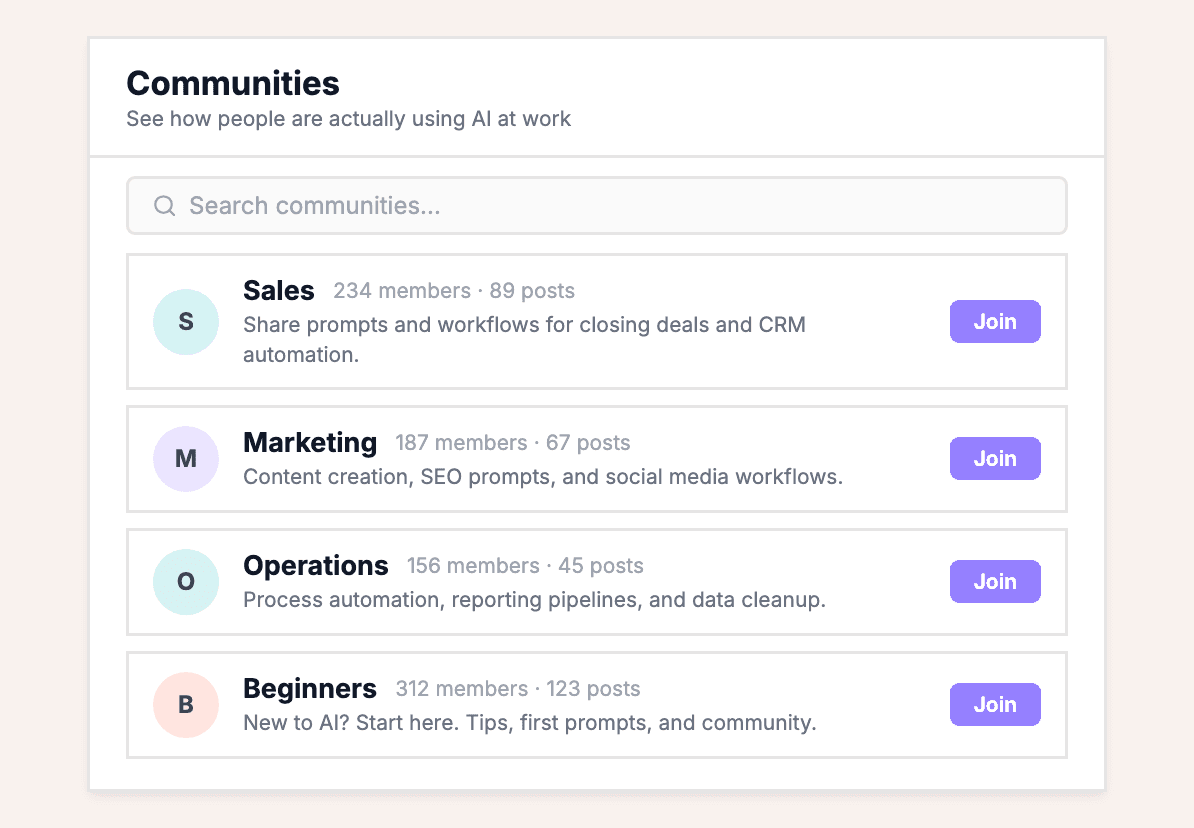Click the Sales description about closing deals
Viewport: 1194px width, 828px height.
pos(523,339)
